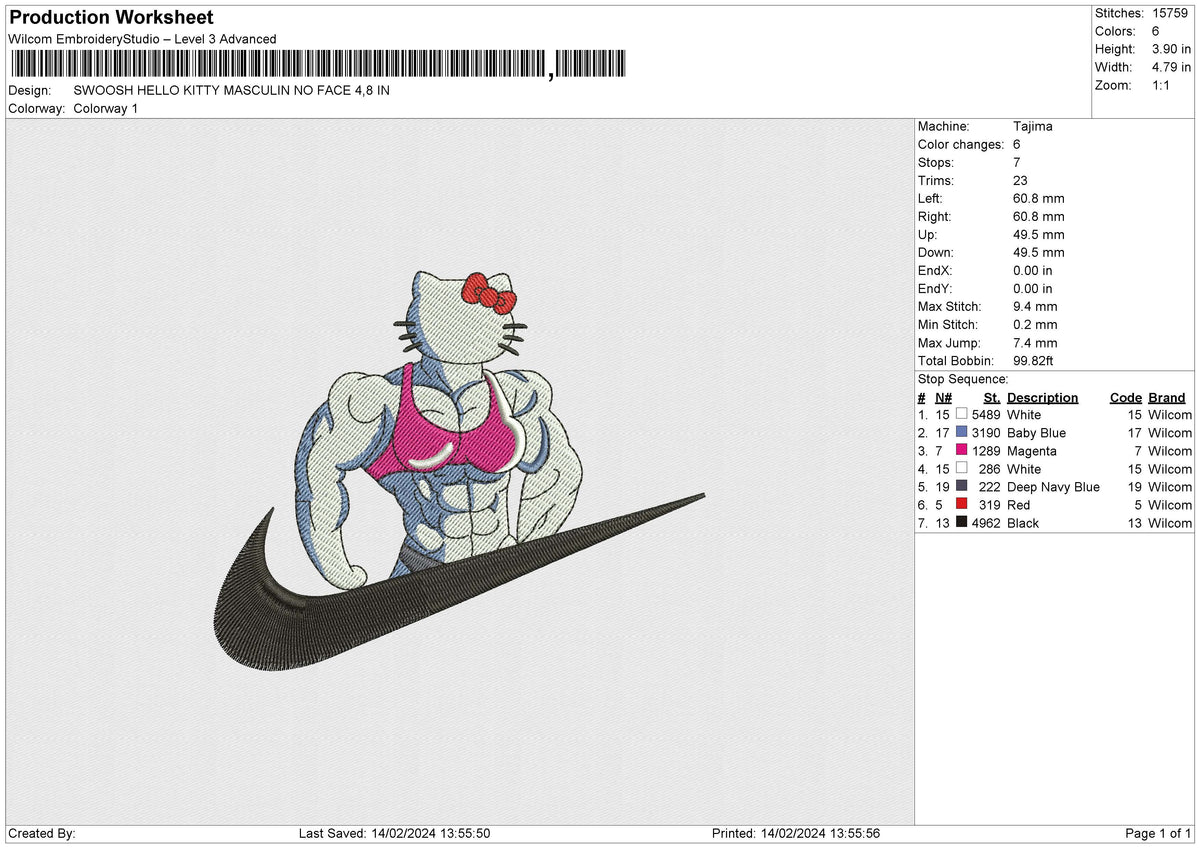Click 'Wilcom EmbroideryStudio – Level 3 Advanced' text
1200x848 pixels.
(142, 39)
